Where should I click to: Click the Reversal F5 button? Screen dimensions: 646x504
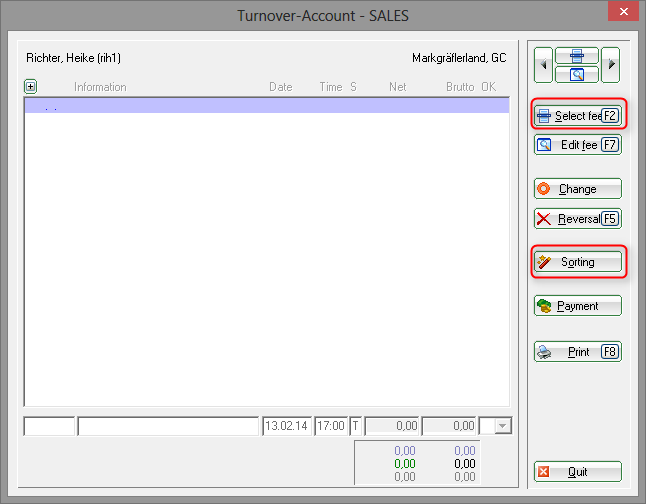(x=578, y=218)
